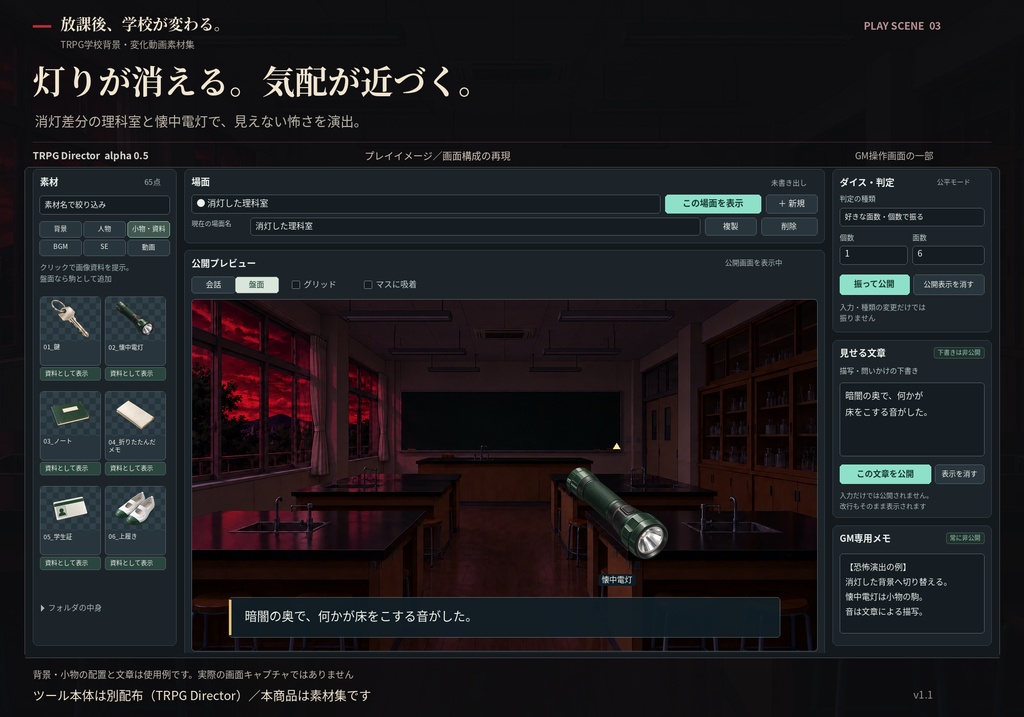Click 振って公開 to roll dice

point(874,284)
